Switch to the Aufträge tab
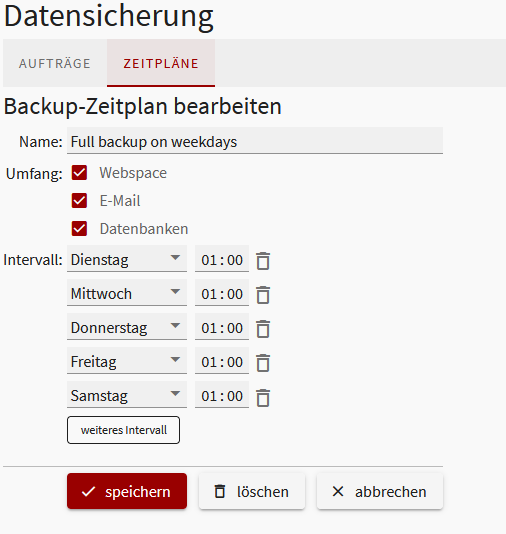Image resolution: width=506 pixels, height=534 pixels. coord(55,63)
